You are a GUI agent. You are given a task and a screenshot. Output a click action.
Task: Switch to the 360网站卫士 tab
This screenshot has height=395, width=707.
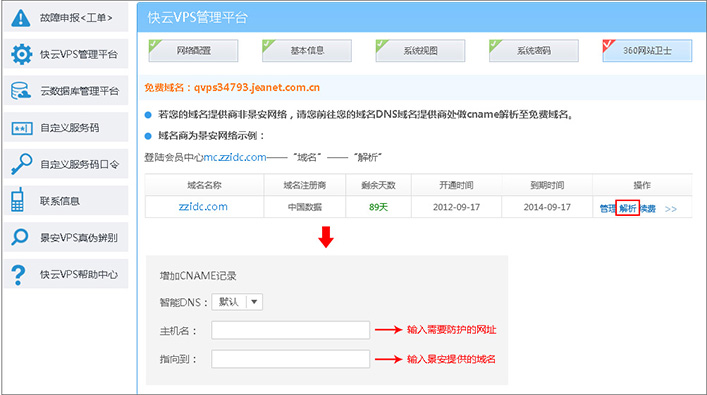(647, 51)
